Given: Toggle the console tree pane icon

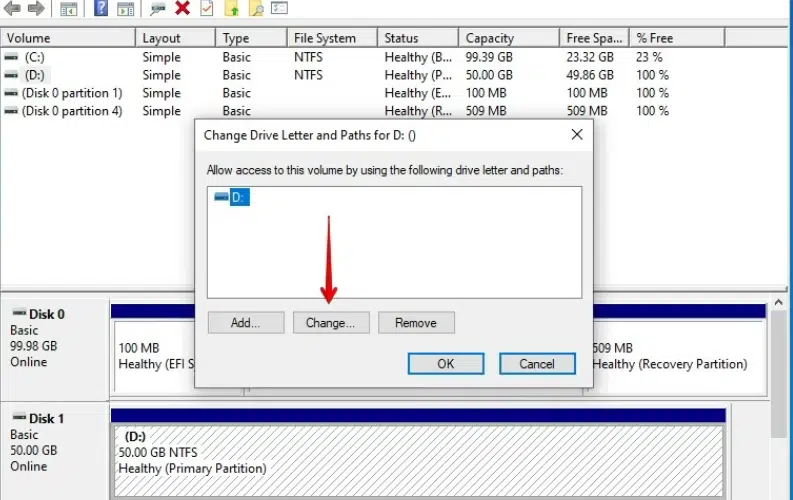Looking at the screenshot, I should (68, 9).
